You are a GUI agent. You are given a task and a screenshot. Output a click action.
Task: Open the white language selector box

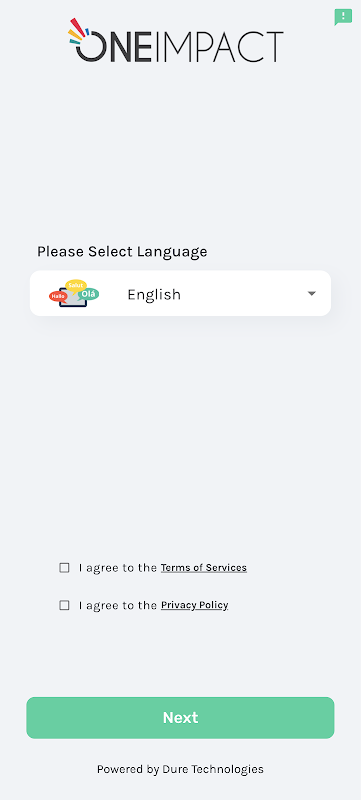click(x=180, y=293)
